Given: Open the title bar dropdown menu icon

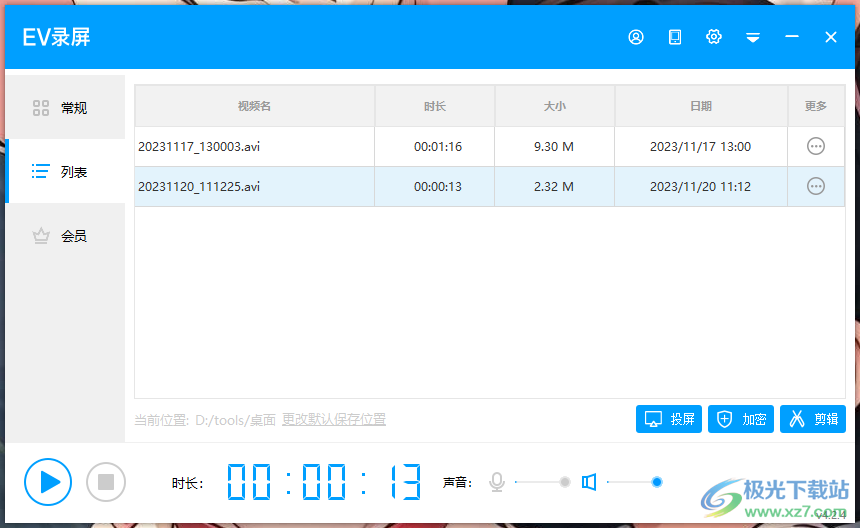Looking at the screenshot, I should pyautogui.click(x=752, y=37).
